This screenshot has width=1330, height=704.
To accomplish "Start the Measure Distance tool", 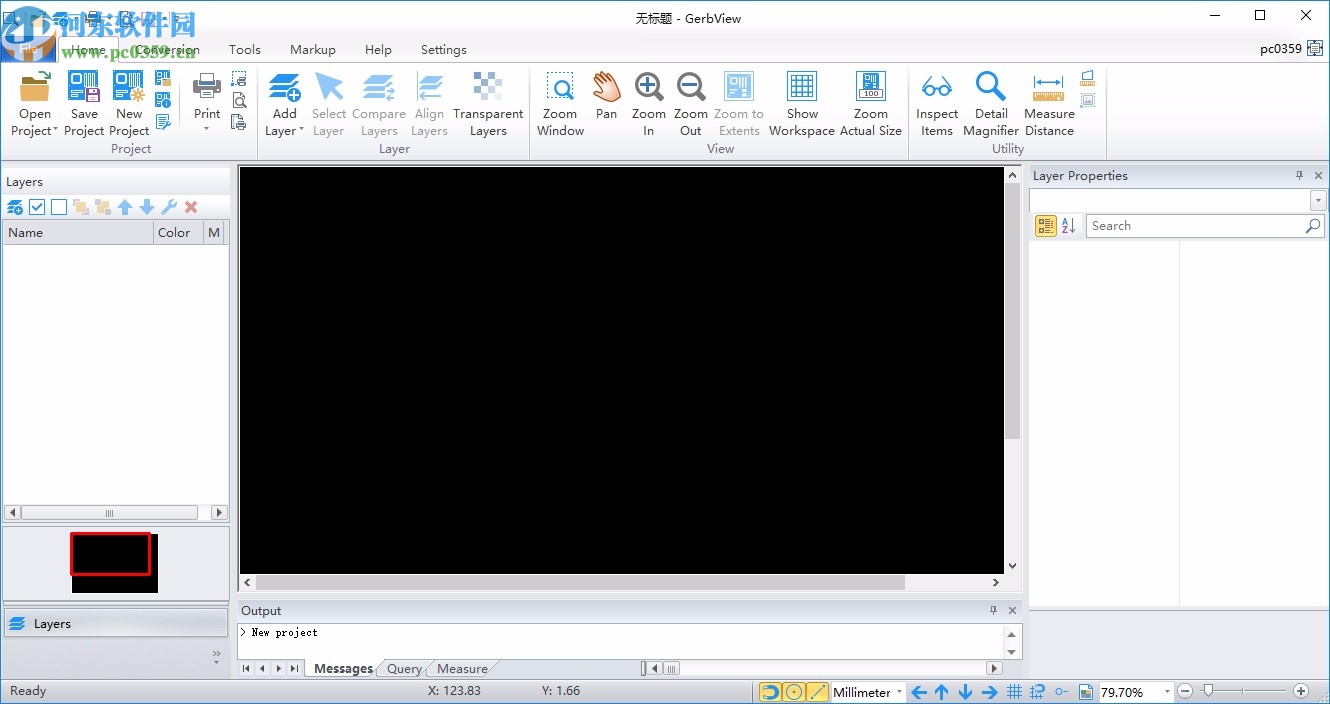I will point(1048,100).
